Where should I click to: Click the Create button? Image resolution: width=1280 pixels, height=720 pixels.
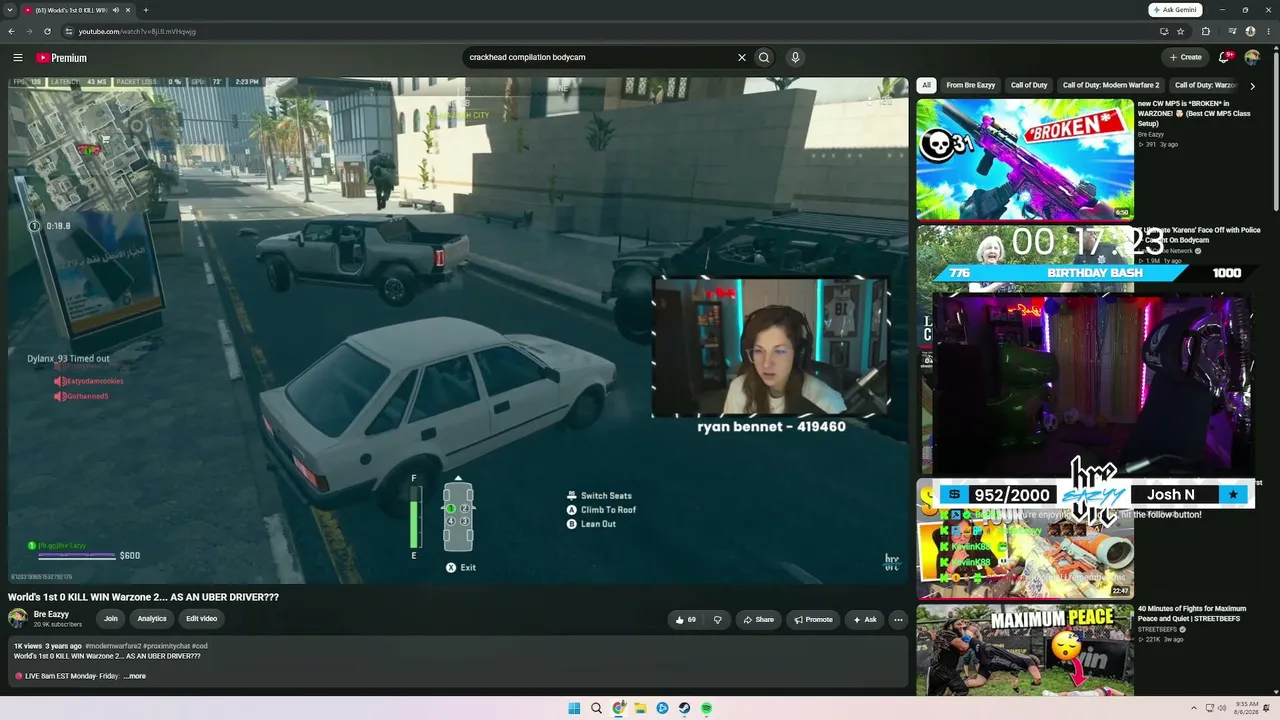[x=1185, y=58]
